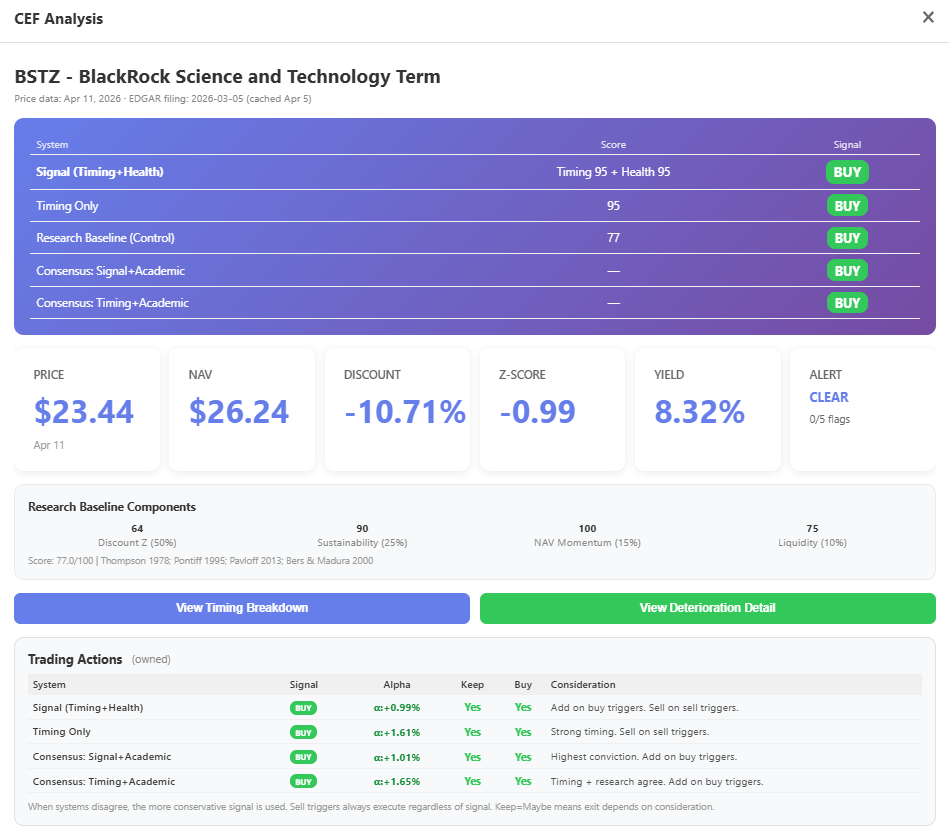Viewport: 949px width, 837px height.
Task: Open View Deterioration Detail
Action: pos(708,608)
